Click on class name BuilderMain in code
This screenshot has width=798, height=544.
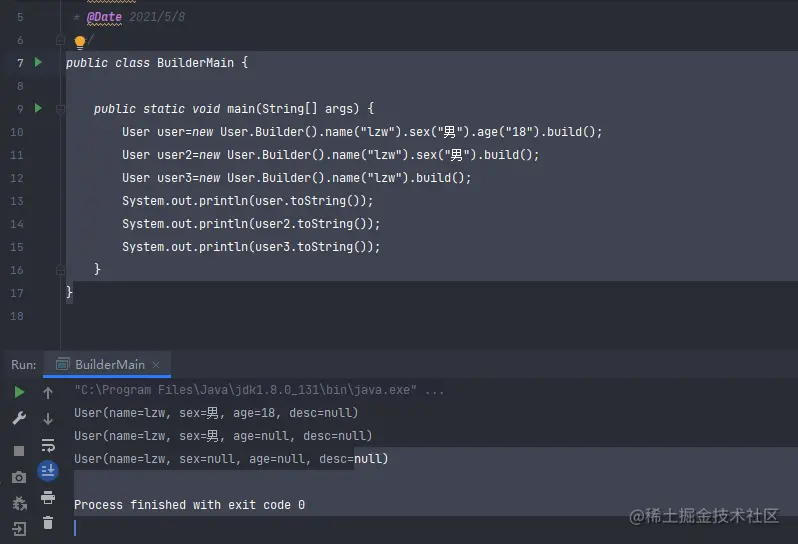click(x=195, y=63)
